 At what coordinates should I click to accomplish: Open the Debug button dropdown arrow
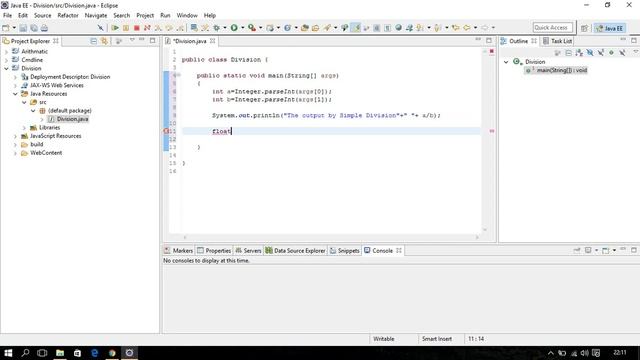224,28
